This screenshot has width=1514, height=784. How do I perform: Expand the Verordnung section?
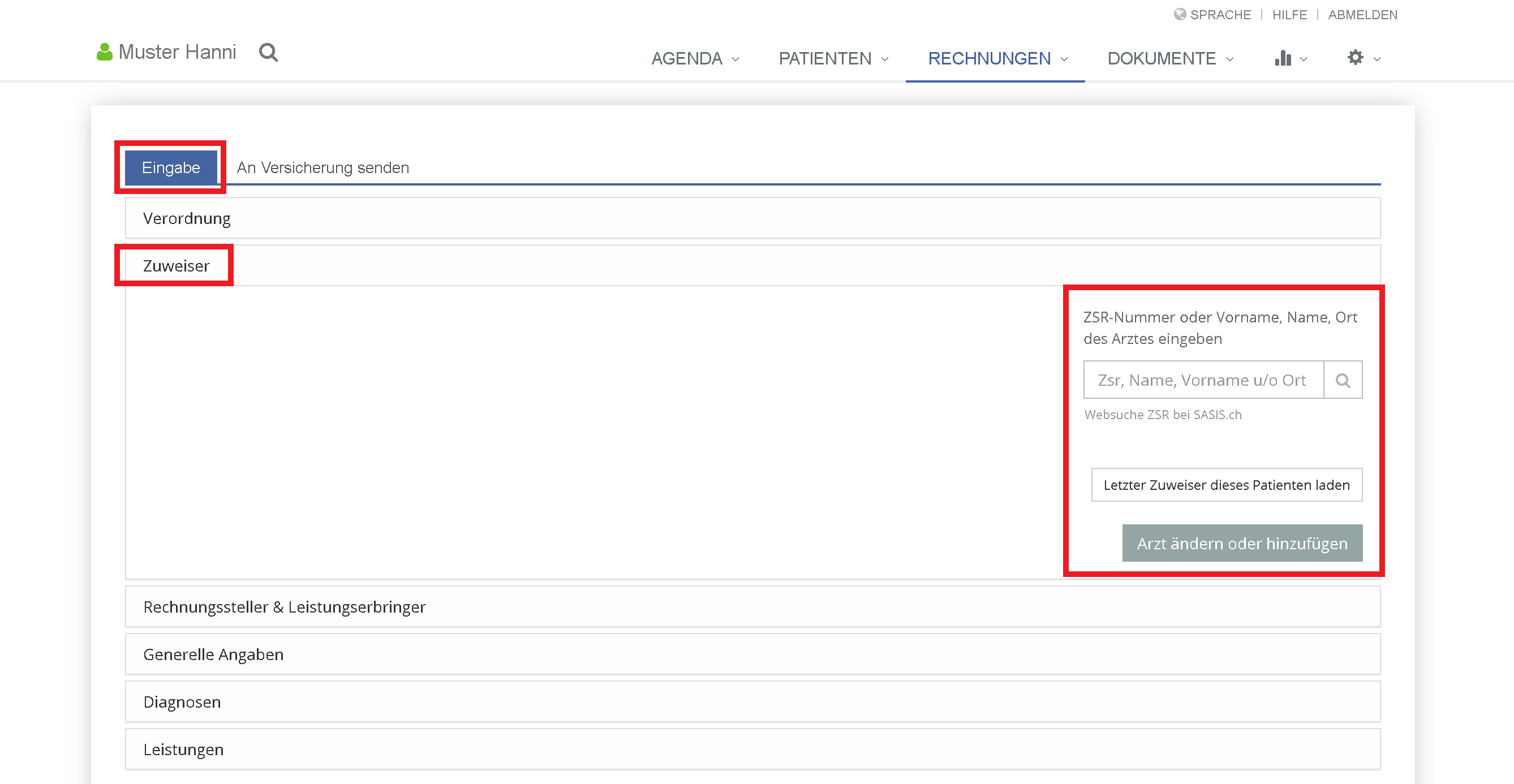[x=752, y=218]
